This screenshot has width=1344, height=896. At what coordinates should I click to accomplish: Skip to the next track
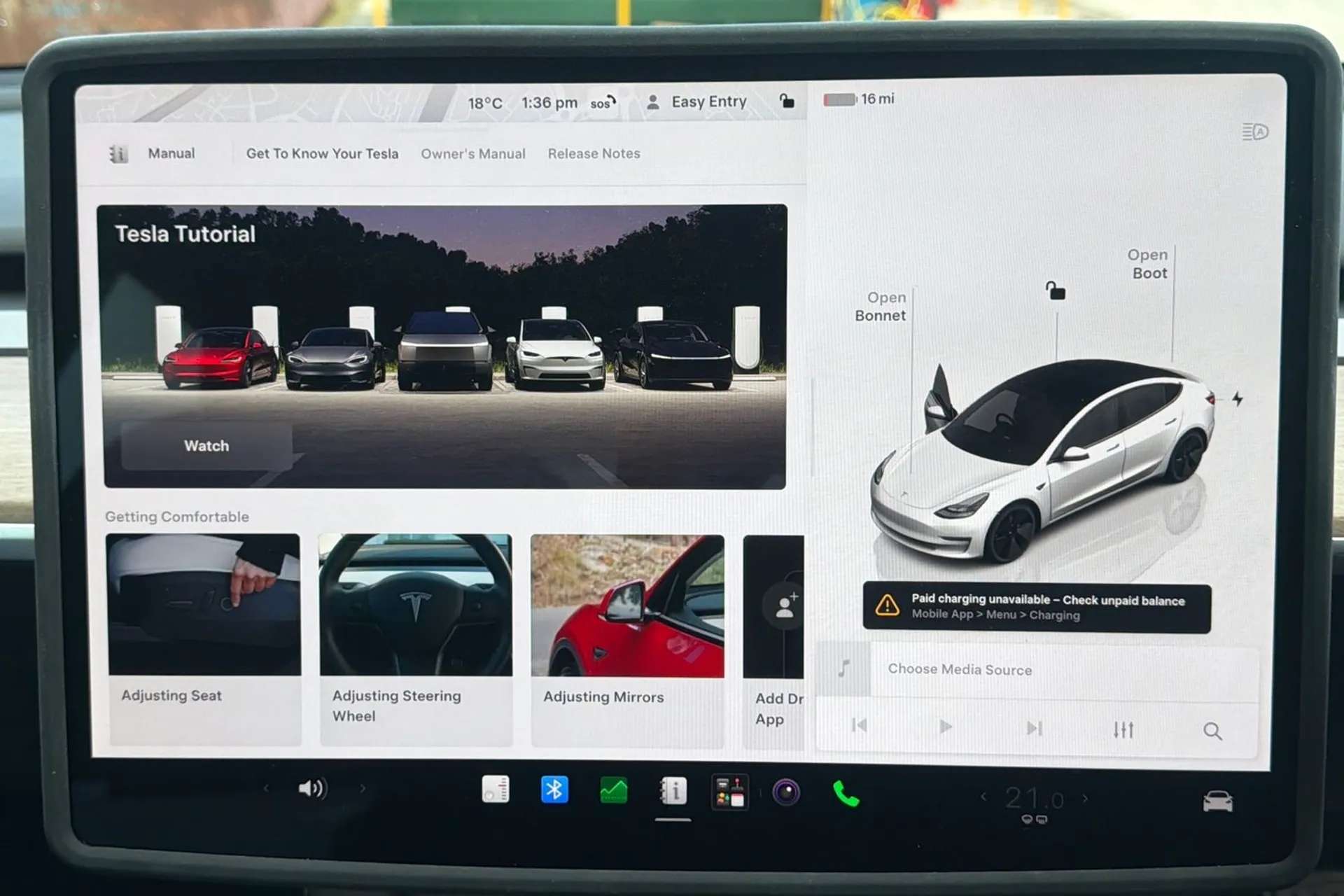click(x=1035, y=728)
